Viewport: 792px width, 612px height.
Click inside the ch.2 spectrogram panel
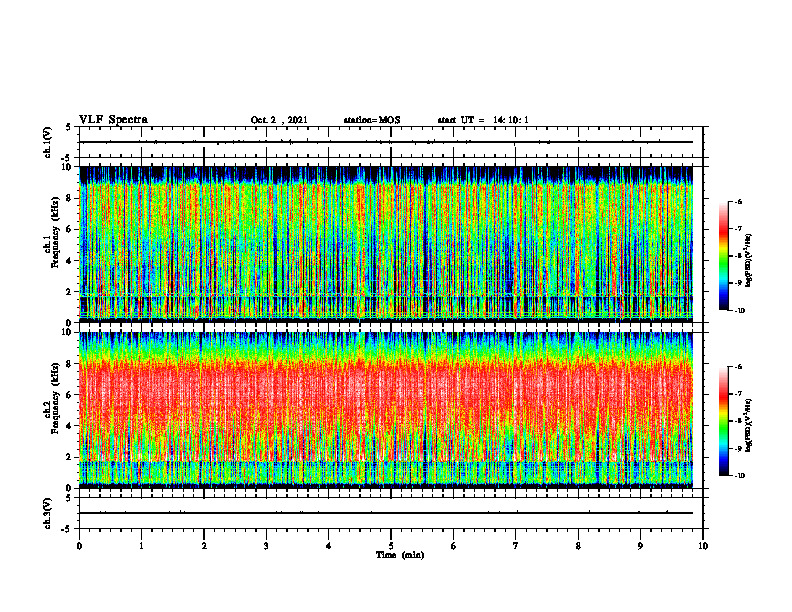(x=386, y=410)
